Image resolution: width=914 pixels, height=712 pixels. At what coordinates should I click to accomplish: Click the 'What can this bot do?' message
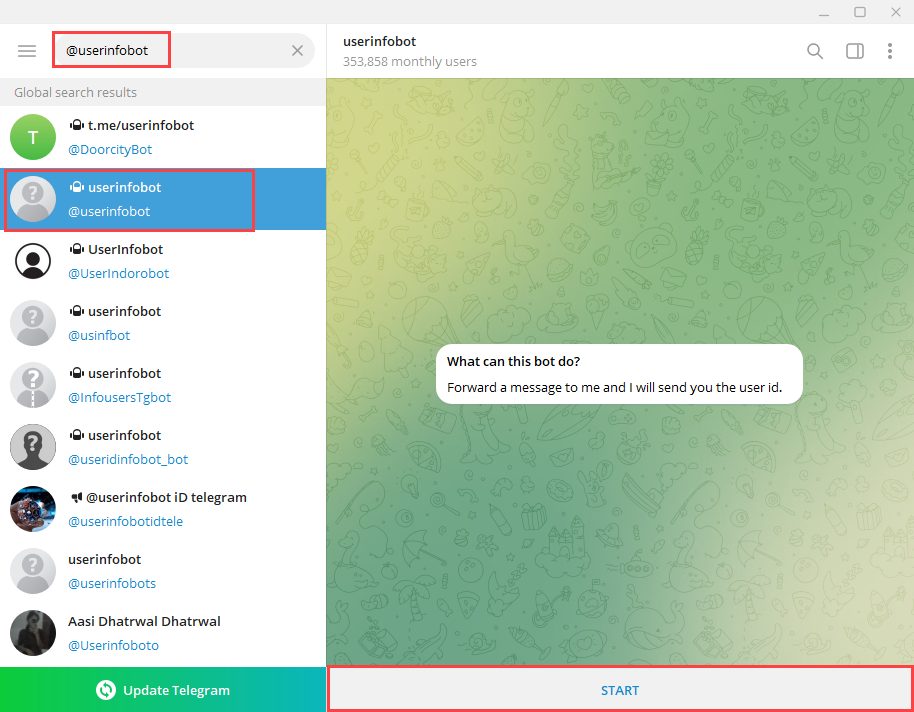(619, 374)
